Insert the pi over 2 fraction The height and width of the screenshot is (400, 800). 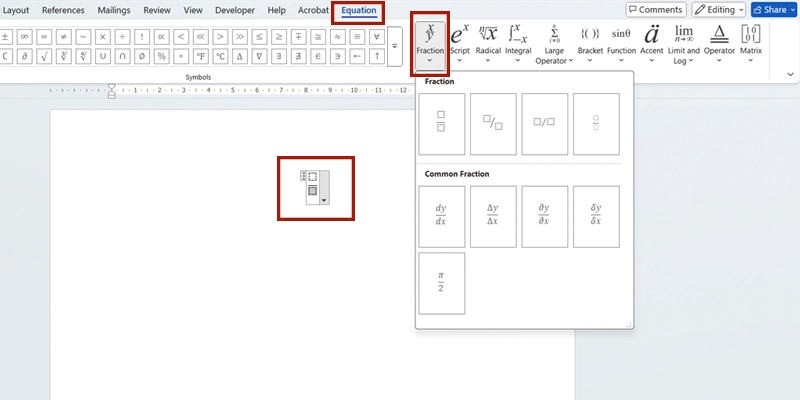[441, 283]
